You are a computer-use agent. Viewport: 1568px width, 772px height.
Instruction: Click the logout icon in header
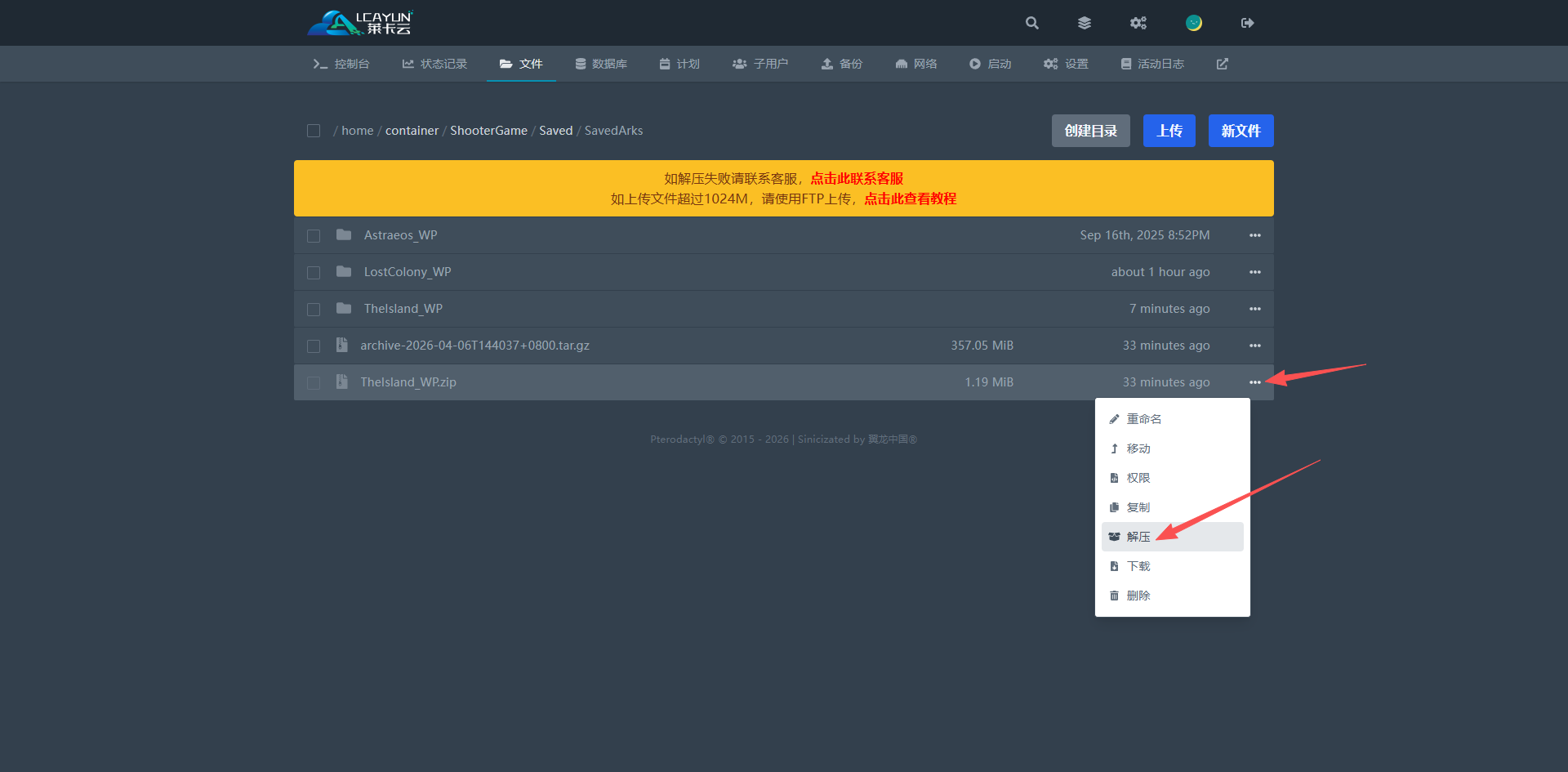1247,23
